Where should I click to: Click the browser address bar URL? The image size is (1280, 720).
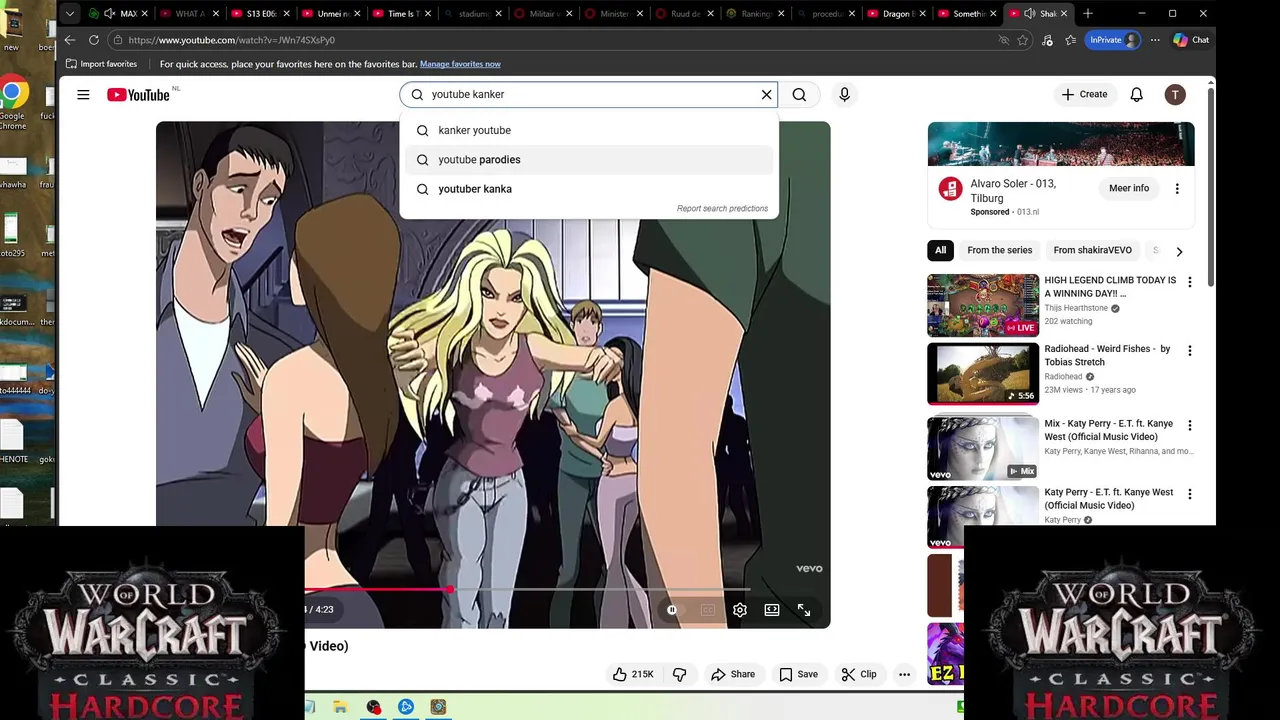[231, 40]
